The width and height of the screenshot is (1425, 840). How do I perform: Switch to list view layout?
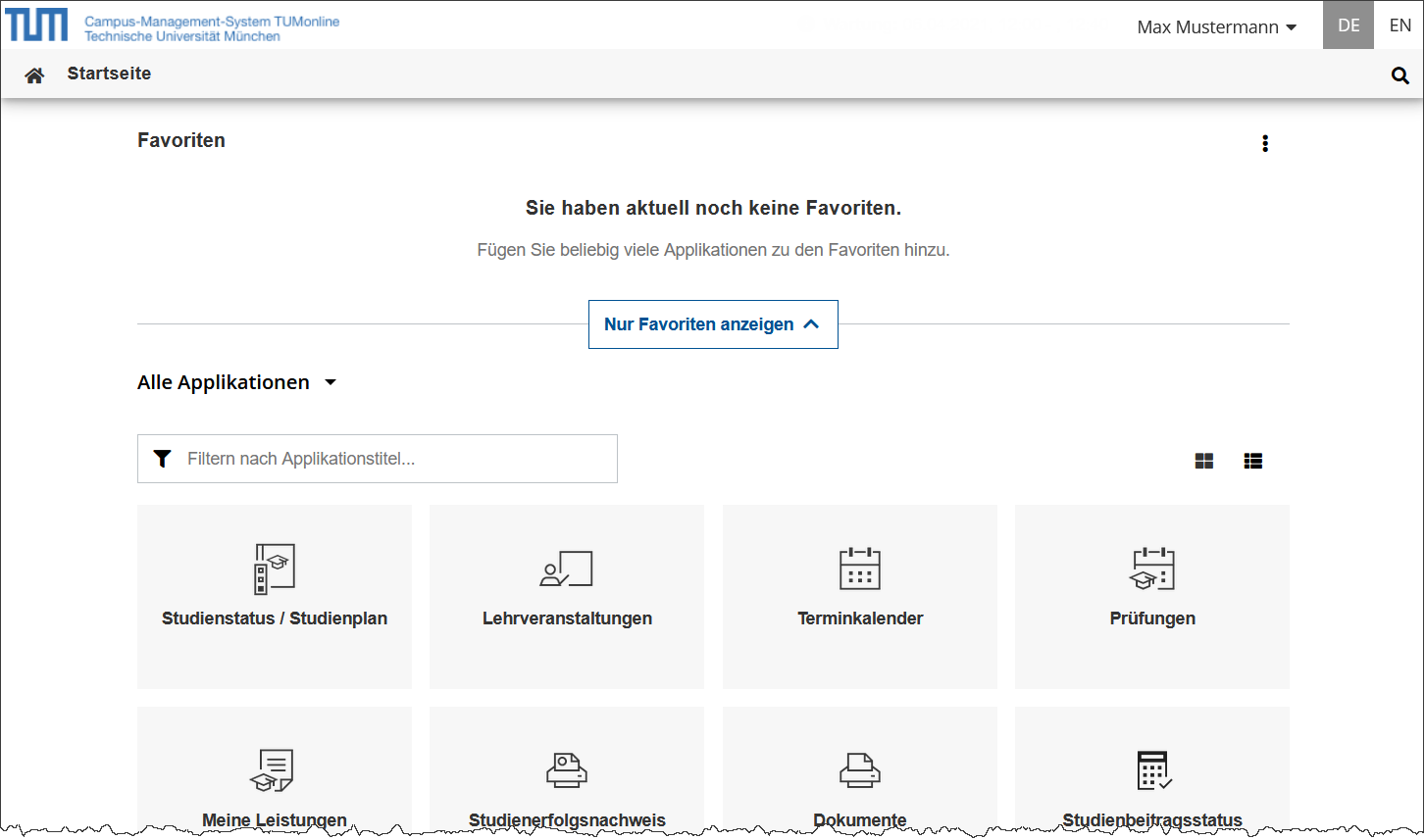pyautogui.click(x=1252, y=461)
